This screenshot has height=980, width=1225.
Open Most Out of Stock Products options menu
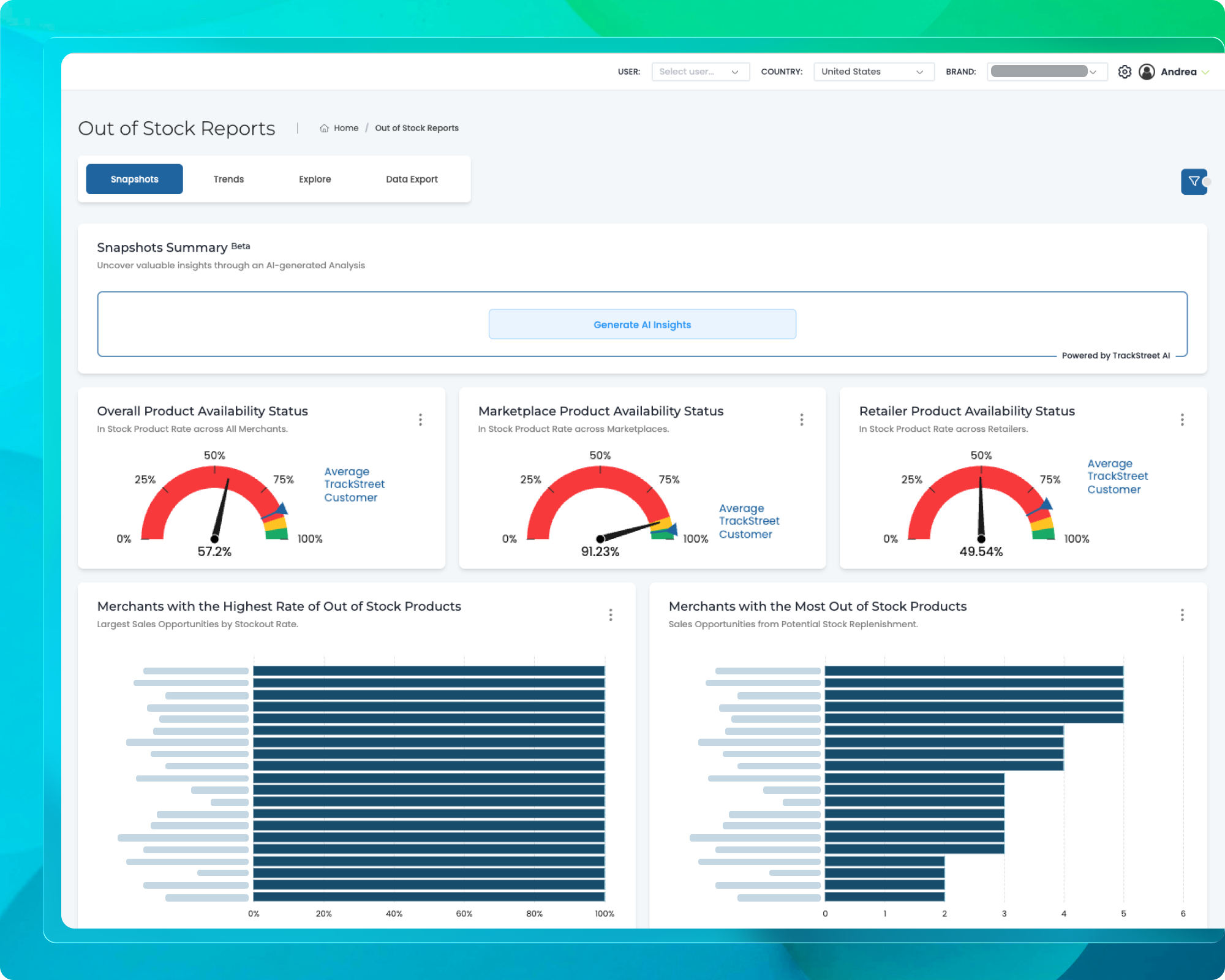(1182, 615)
